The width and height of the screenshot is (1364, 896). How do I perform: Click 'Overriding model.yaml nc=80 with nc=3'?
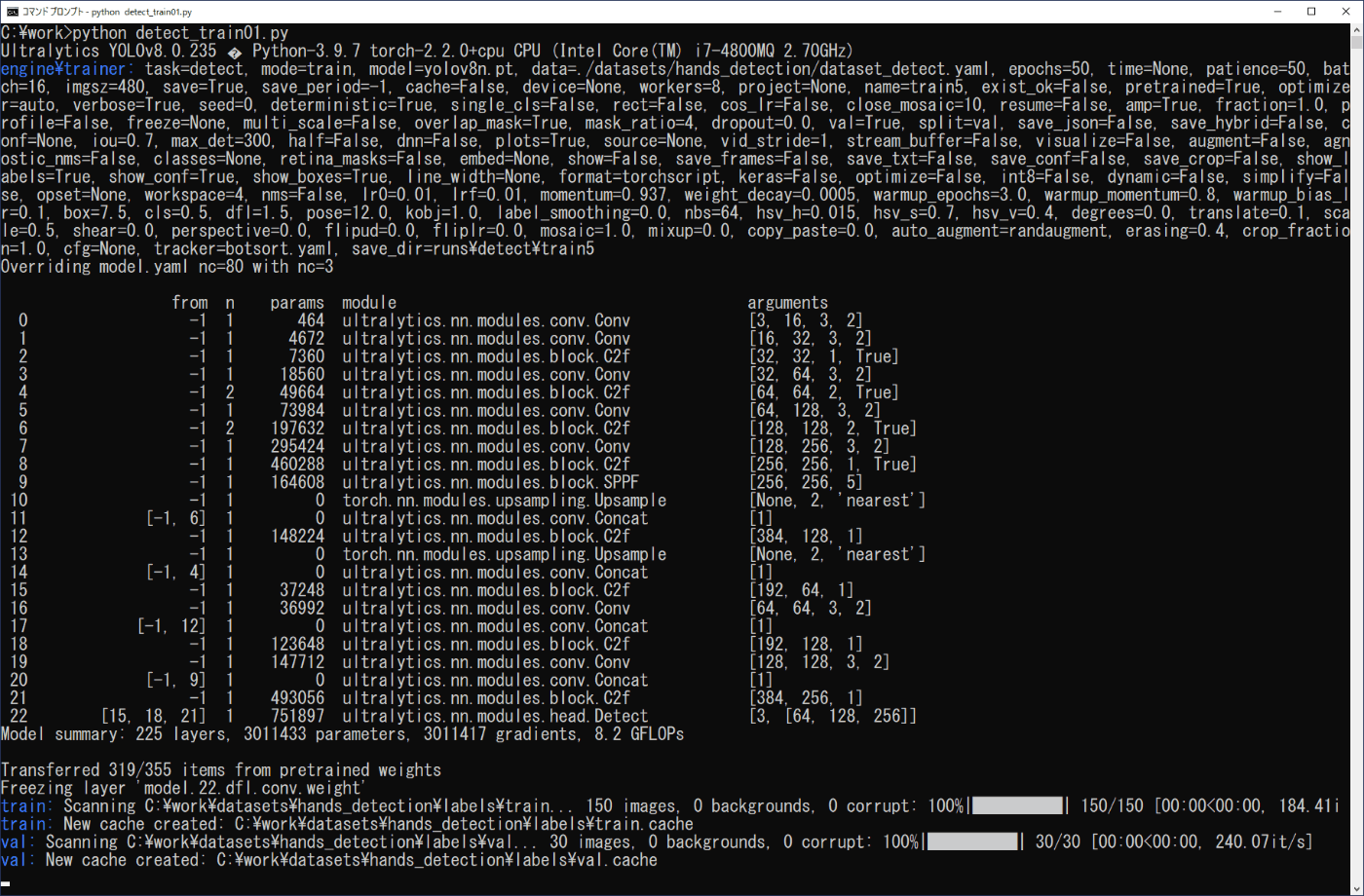(168, 266)
